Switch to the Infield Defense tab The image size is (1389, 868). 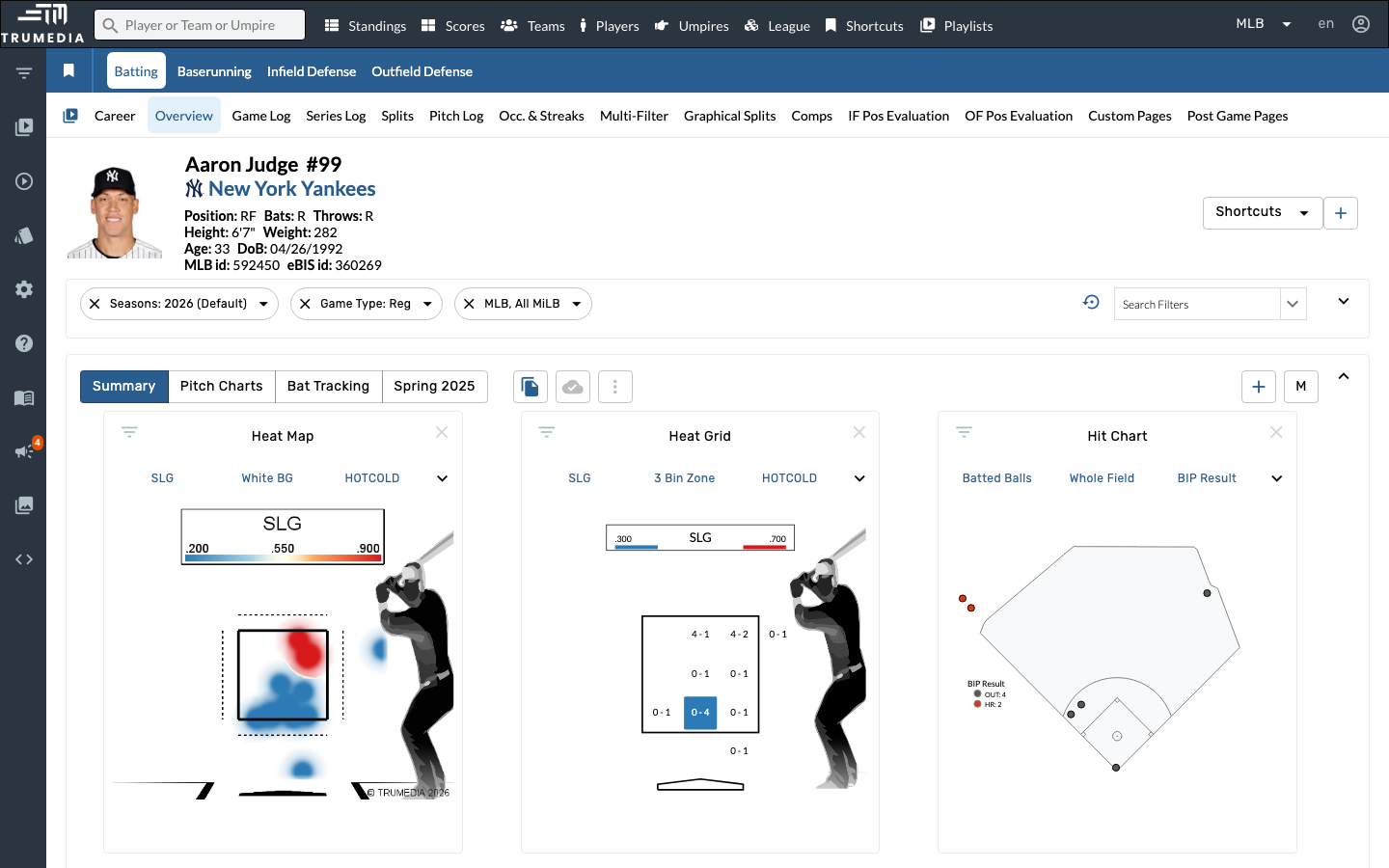pos(312,71)
